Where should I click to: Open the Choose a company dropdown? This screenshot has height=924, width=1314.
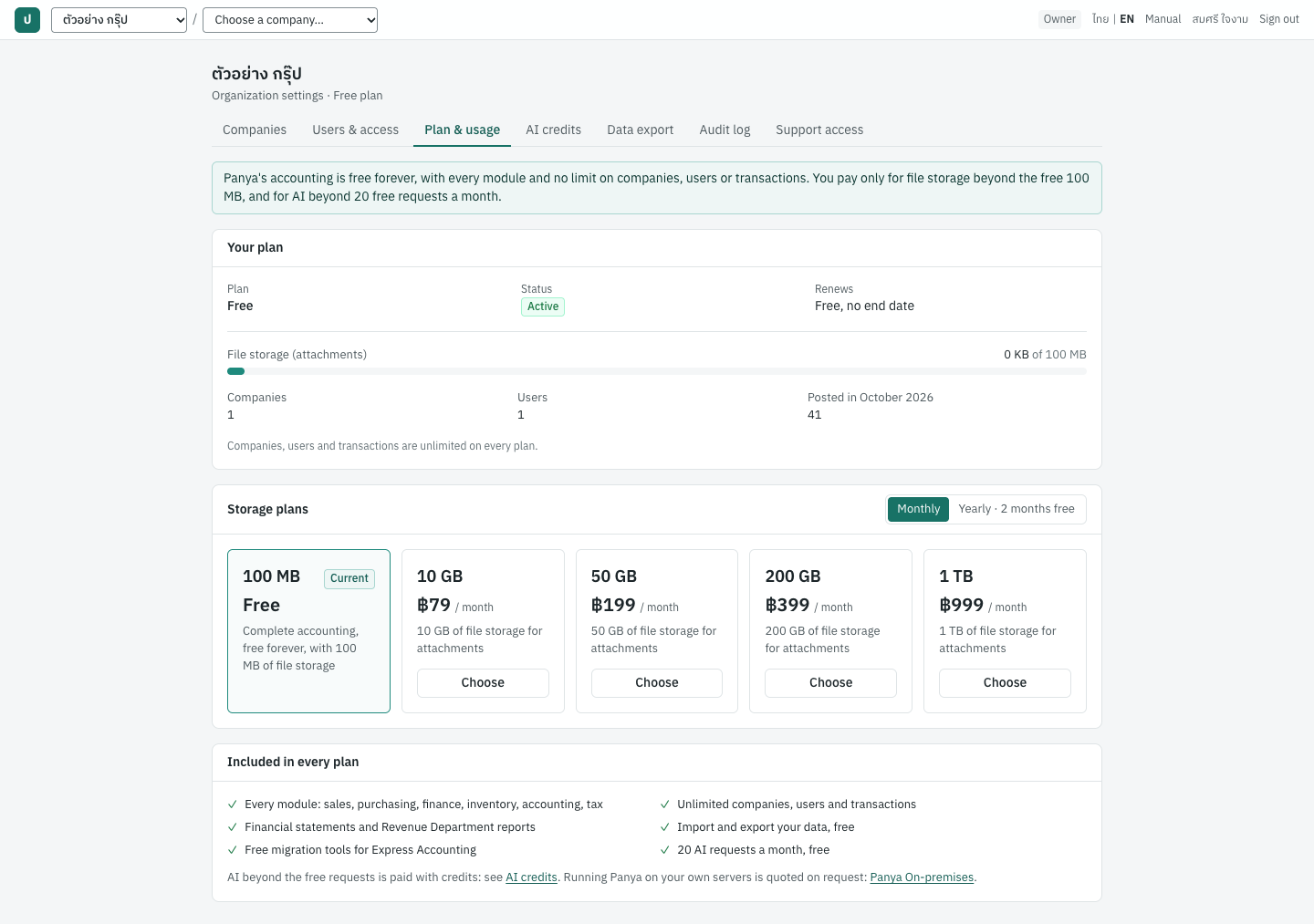pyautogui.click(x=290, y=20)
